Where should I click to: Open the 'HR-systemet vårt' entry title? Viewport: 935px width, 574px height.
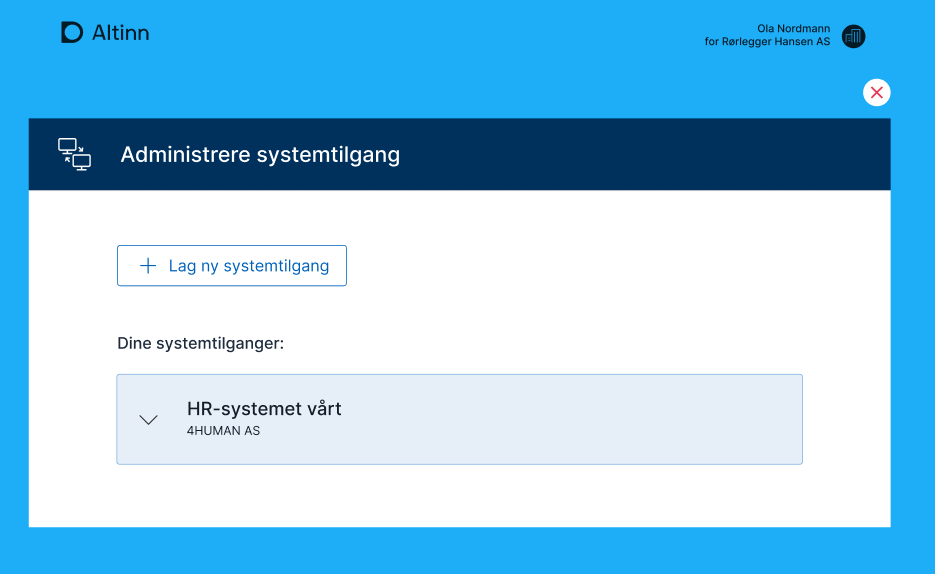264,409
